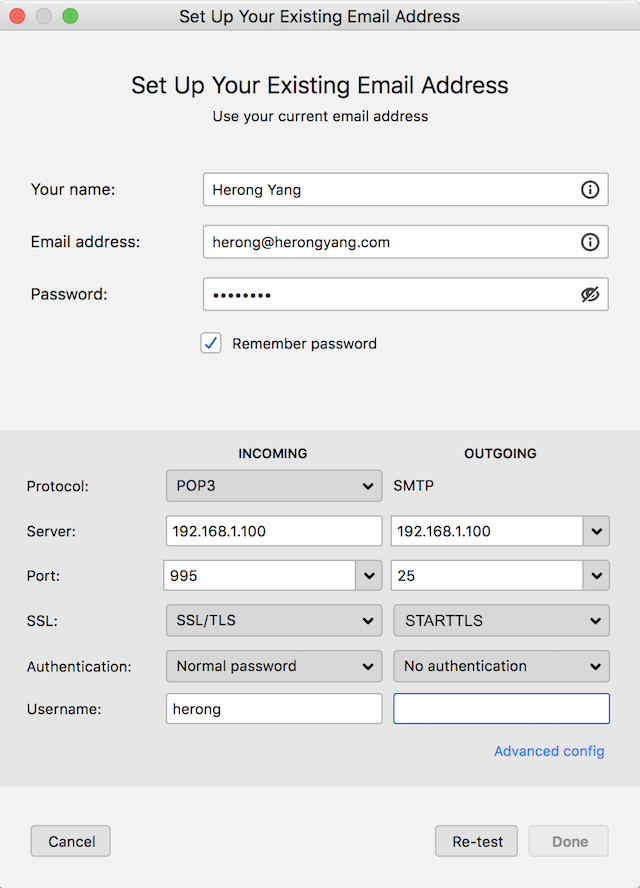Open the outgoing Authentication dropdown
640x888 pixels.
click(x=501, y=666)
